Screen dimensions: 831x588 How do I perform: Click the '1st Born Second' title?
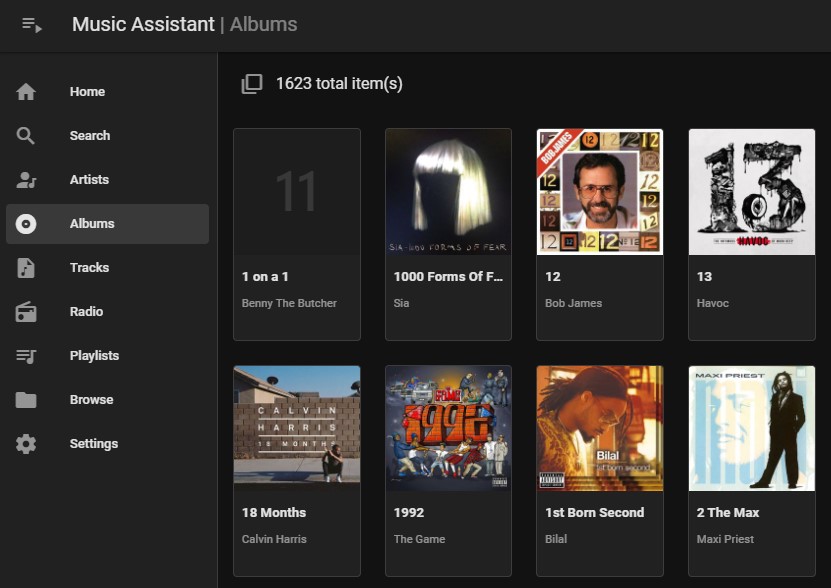coord(595,513)
